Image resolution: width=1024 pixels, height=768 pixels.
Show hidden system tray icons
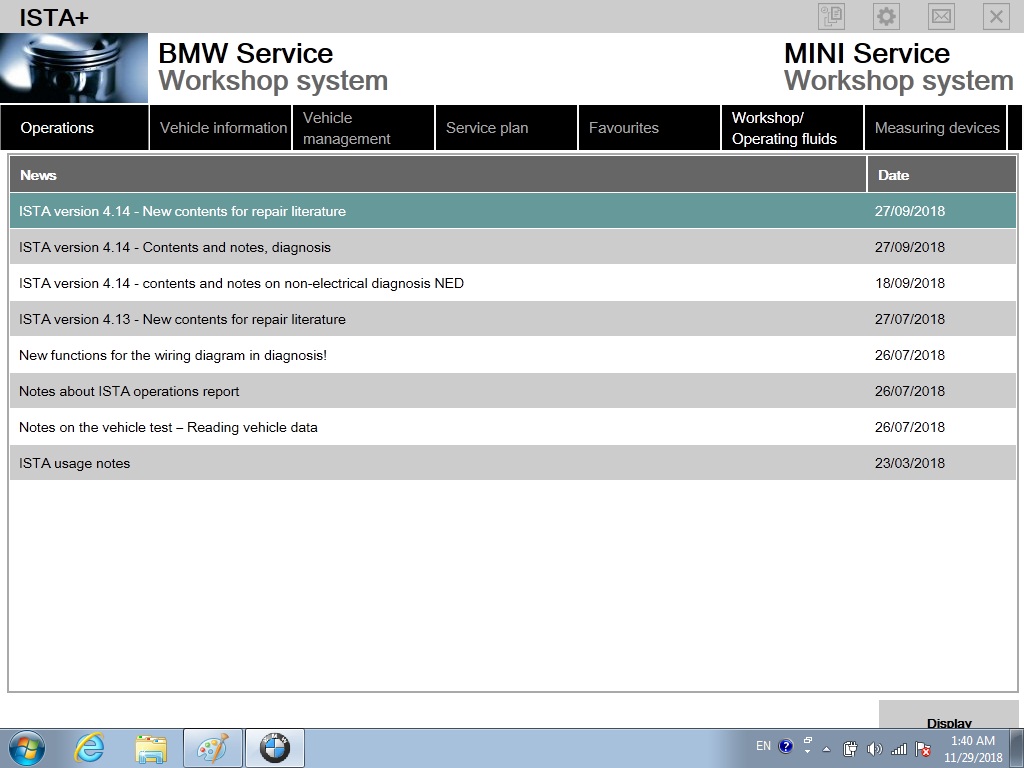pyautogui.click(x=826, y=748)
